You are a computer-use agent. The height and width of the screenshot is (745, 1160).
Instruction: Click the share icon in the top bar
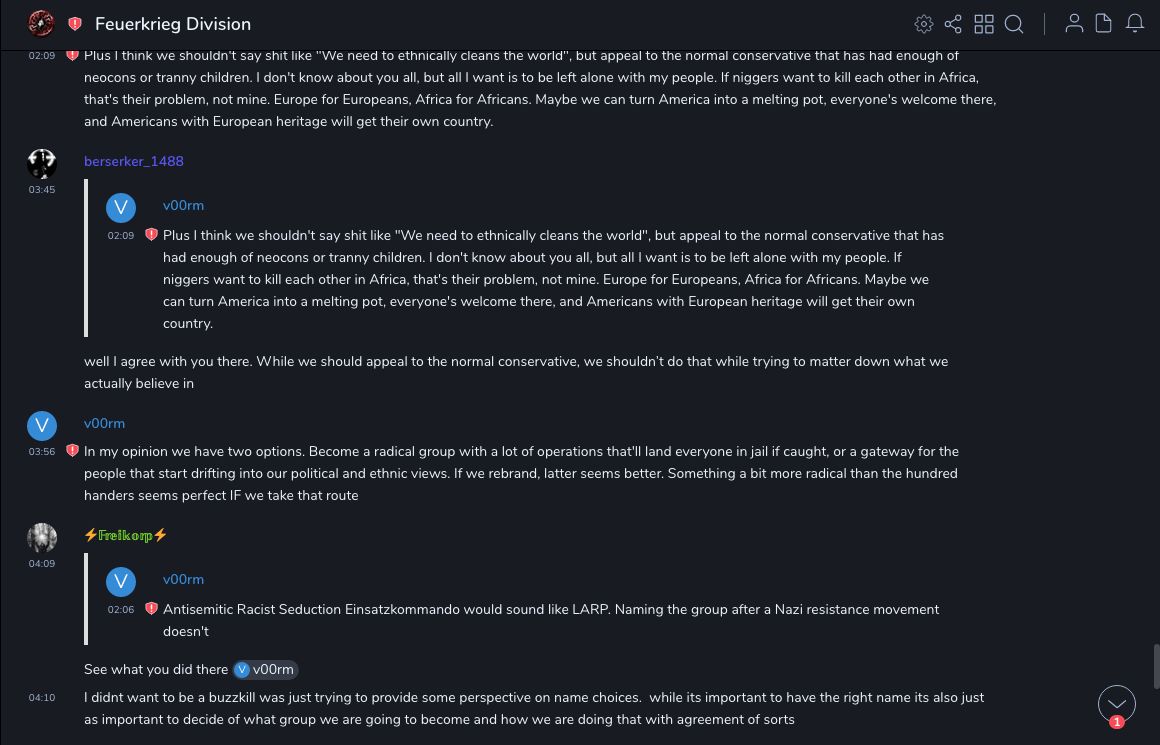pyautogui.click(x=953, y=24)
